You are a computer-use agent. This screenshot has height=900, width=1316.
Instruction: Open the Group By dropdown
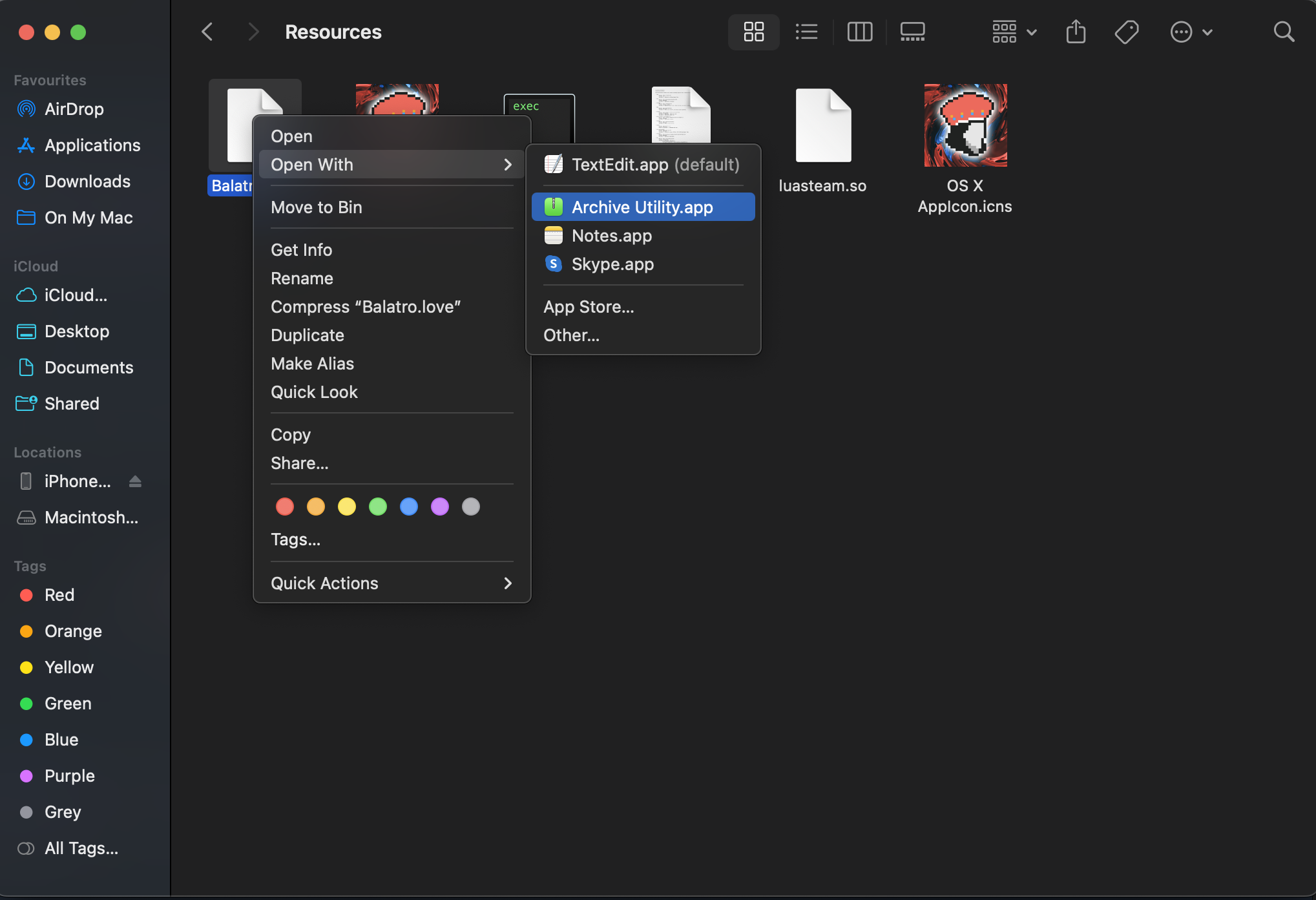[x=1014, y=32]
